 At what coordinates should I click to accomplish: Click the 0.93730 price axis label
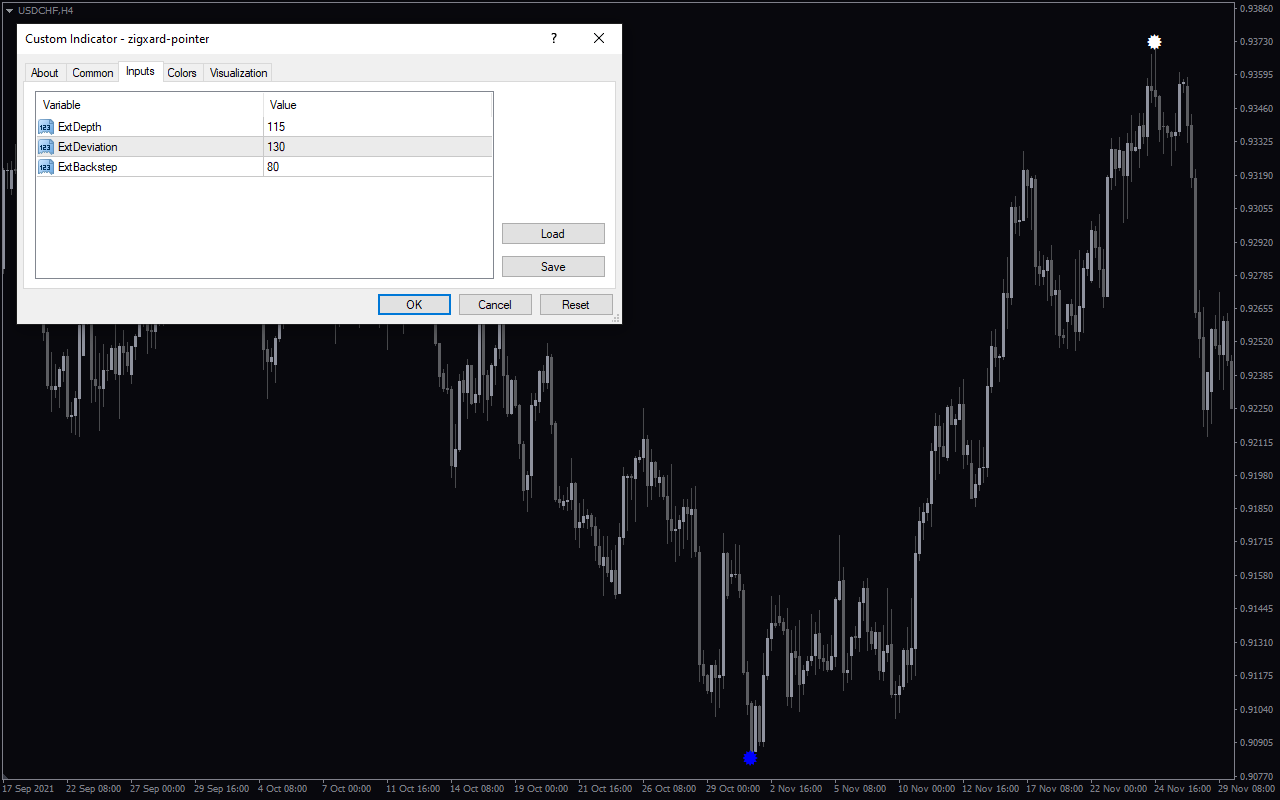tap(1256, 42)
